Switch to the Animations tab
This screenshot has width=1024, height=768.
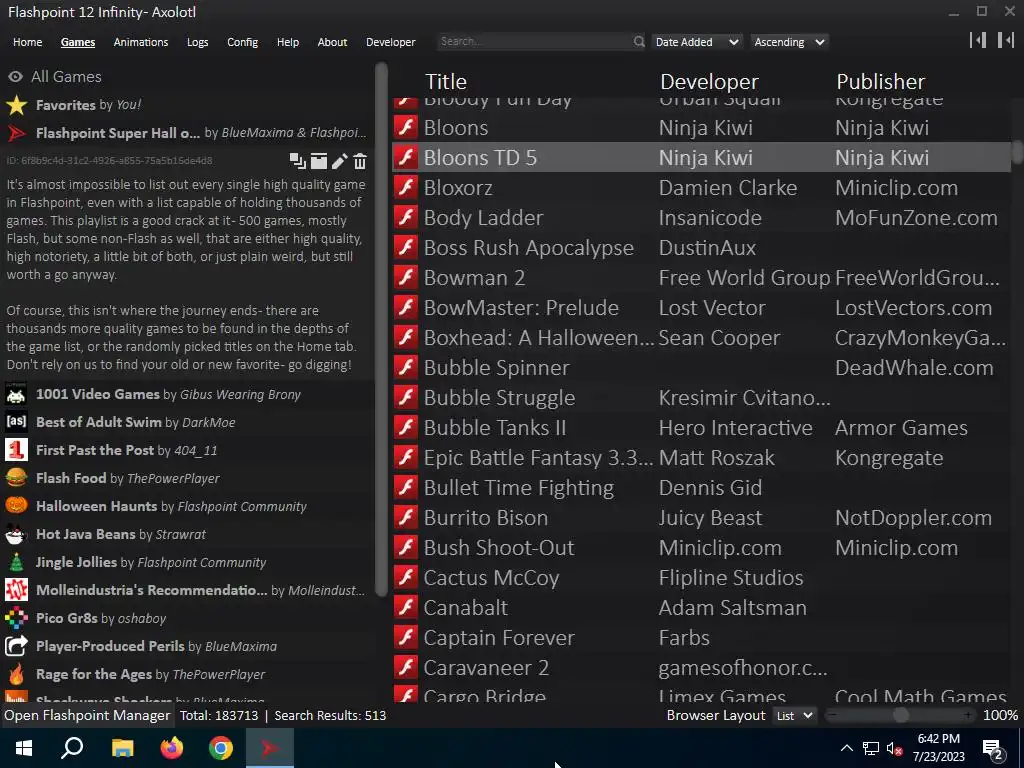click(140, 42)
